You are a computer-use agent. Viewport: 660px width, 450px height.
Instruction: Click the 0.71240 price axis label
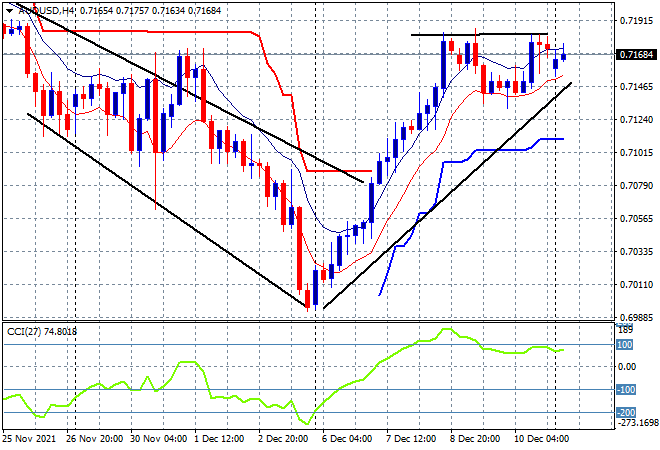pyautogui.click(x=636, y=120)
